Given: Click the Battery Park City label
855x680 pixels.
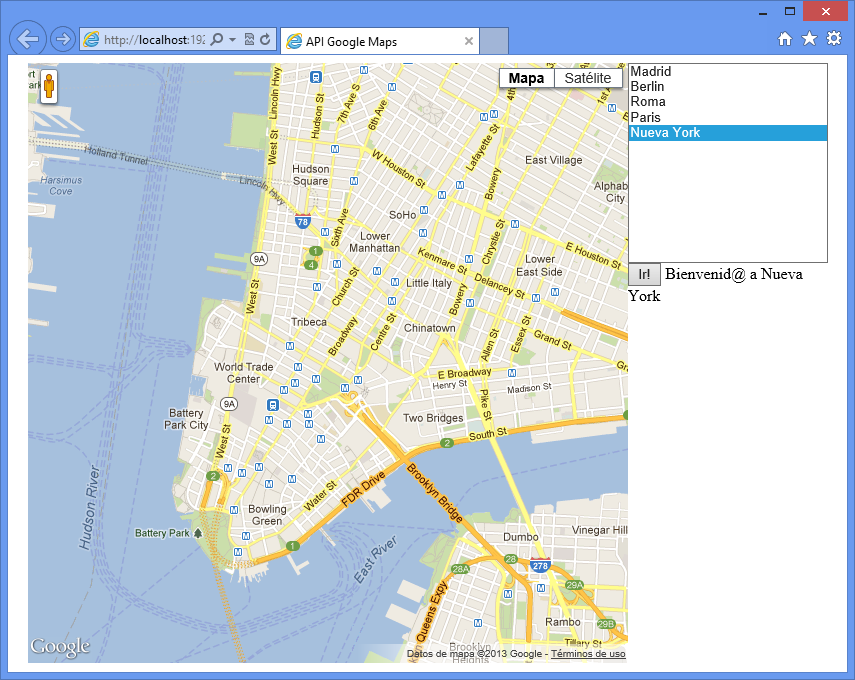Looking at the screenshot, I should (186, 419).
